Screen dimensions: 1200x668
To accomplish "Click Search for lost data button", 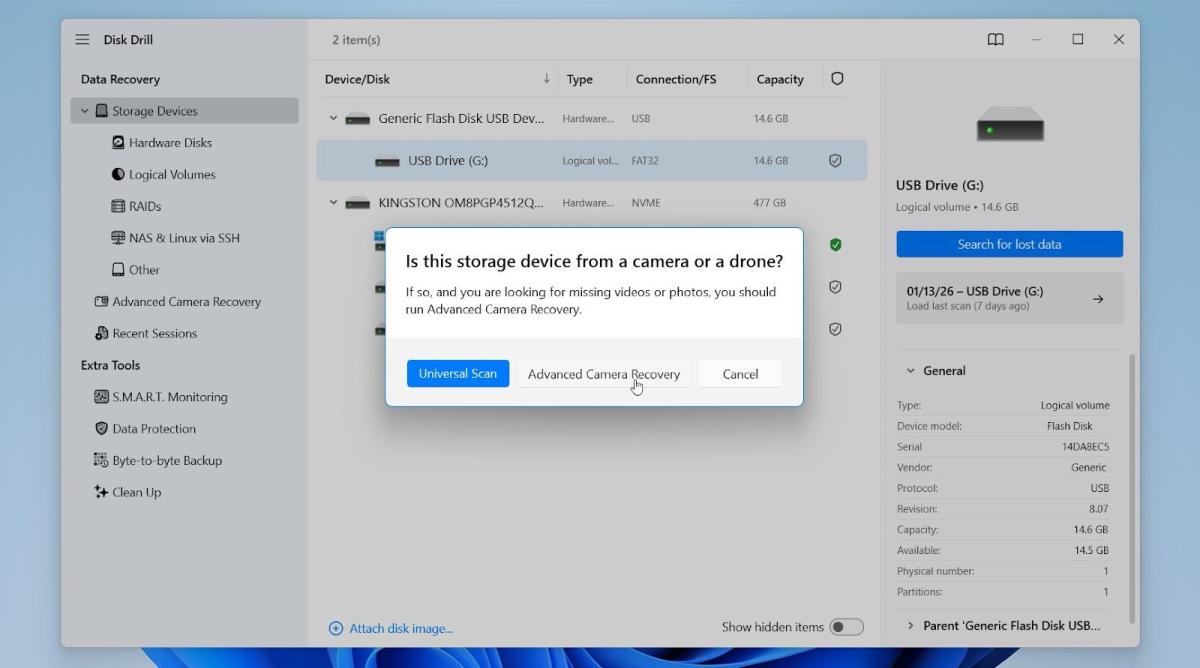I will tap(1008, 244).
